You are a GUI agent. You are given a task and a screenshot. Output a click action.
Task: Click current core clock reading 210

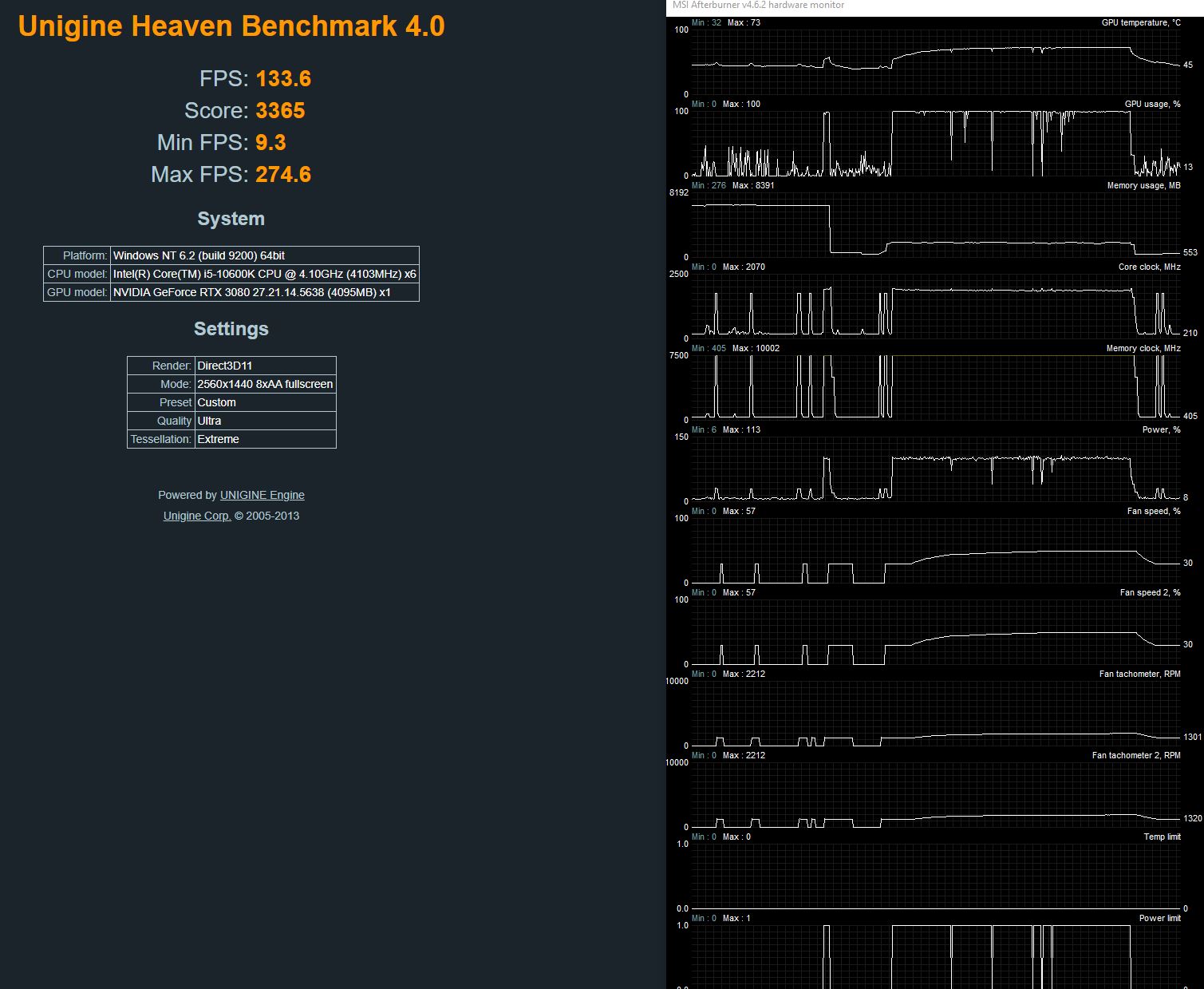pos(1190,333)
